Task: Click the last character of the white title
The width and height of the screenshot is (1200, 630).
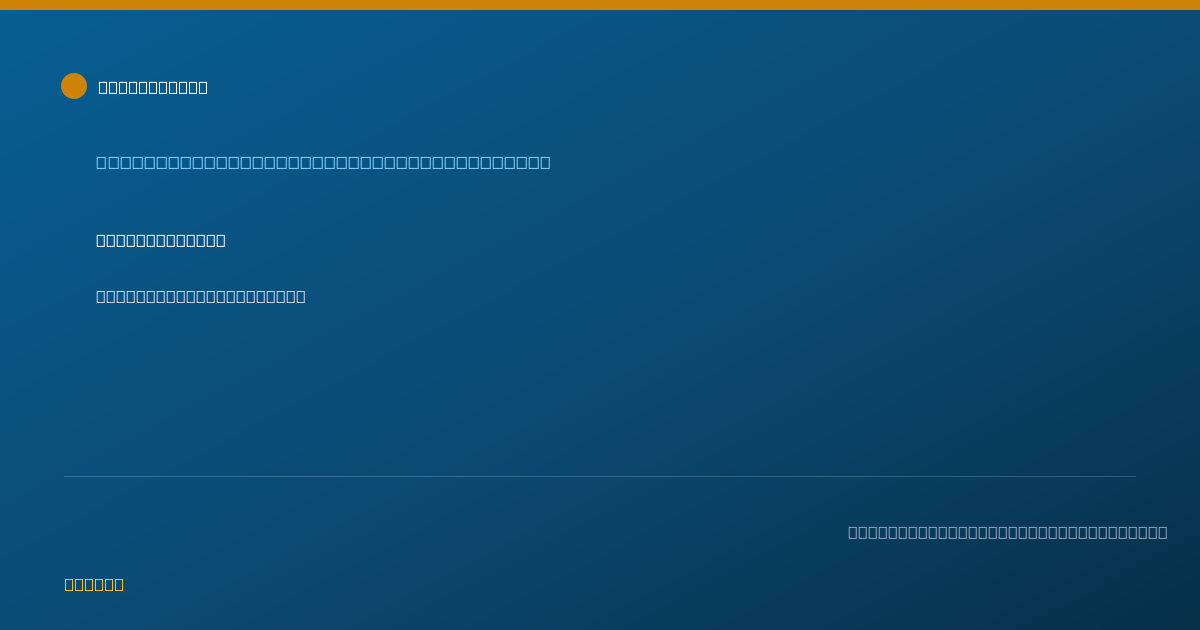Action: [203, 87]
